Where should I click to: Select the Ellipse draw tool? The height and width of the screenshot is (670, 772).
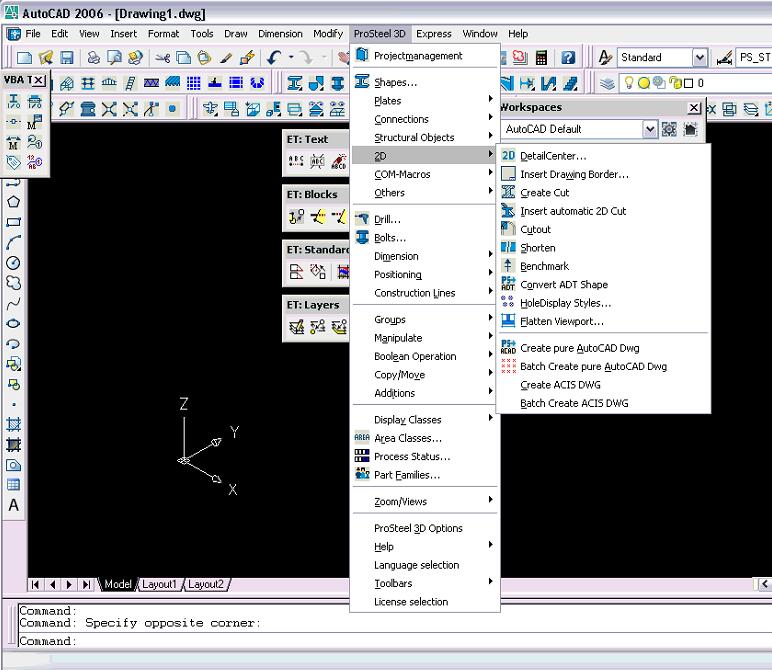[x=13, y=323]
